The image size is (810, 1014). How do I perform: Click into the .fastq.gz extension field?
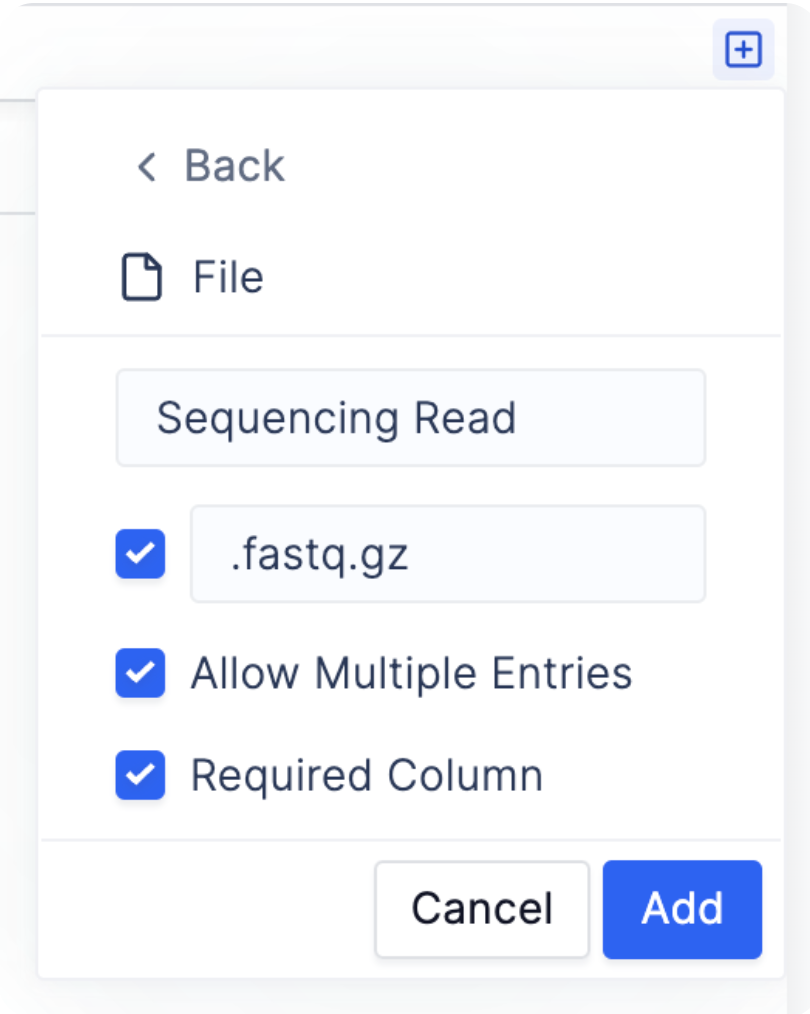pyautogui.click(x=447, y=554)
